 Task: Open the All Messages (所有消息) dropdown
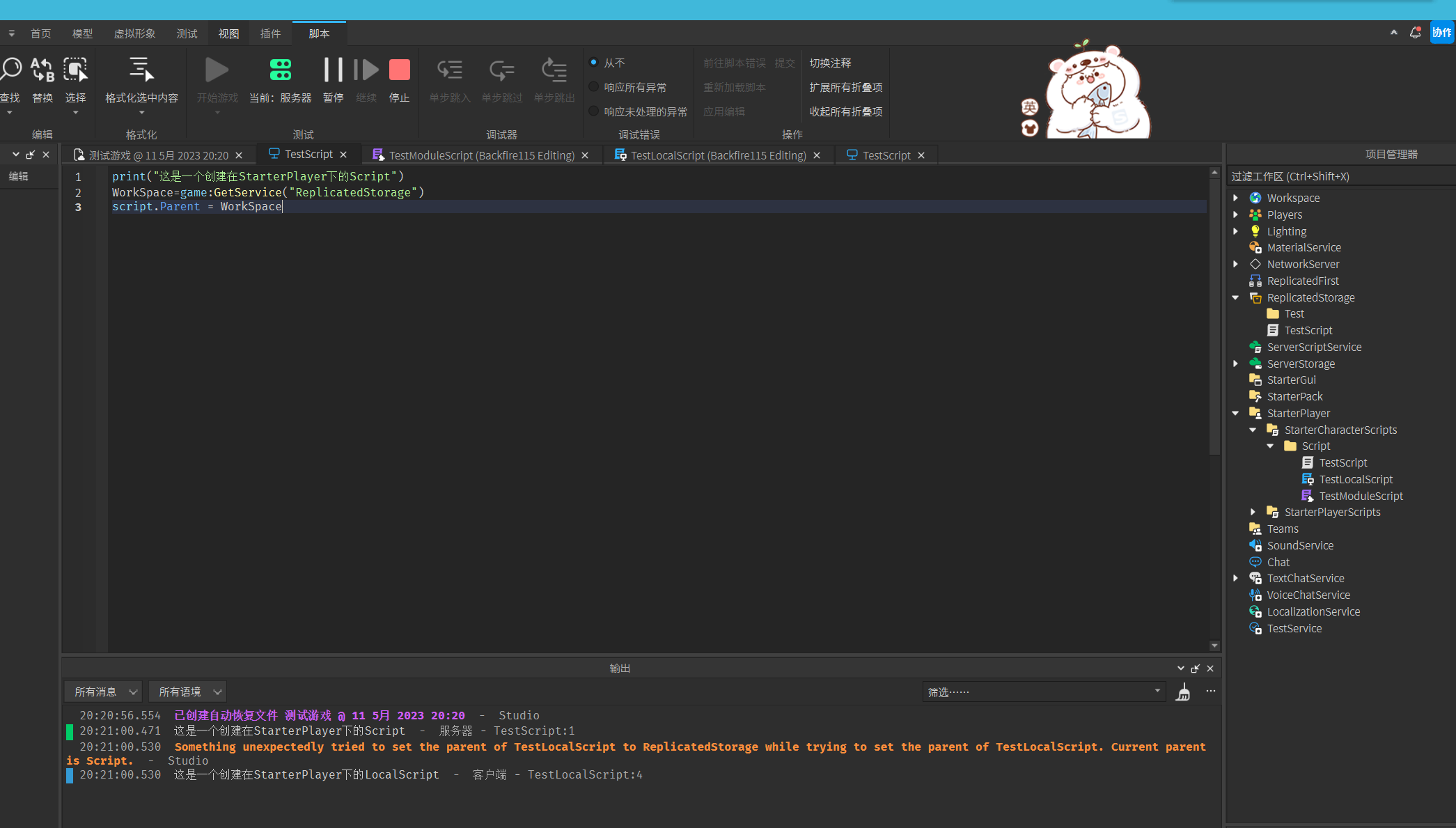pos(104,692)
